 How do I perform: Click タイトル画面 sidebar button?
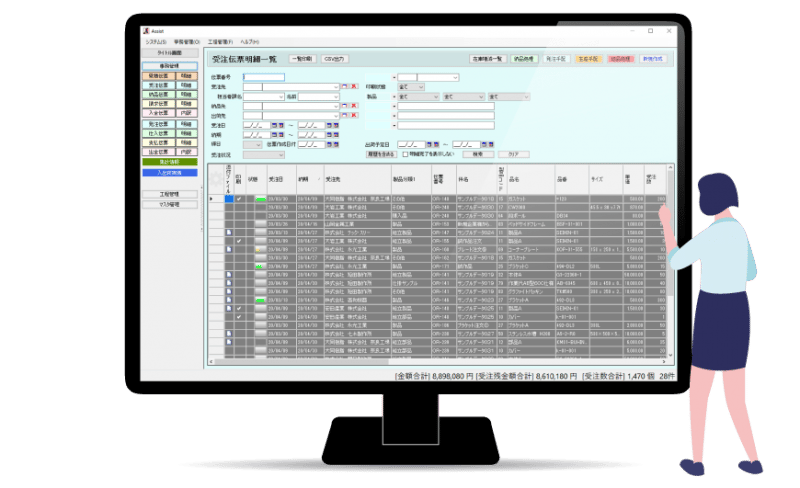coord(169,53)
